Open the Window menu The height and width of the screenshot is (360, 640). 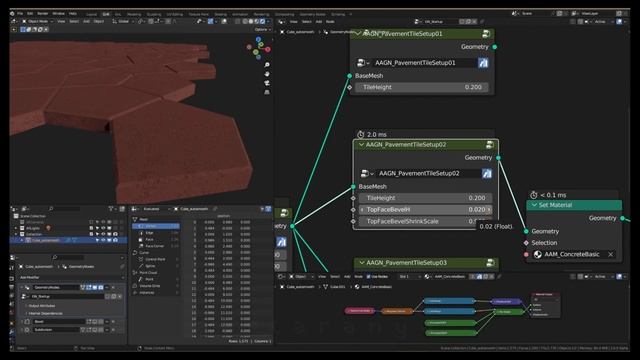click(58, 13)
